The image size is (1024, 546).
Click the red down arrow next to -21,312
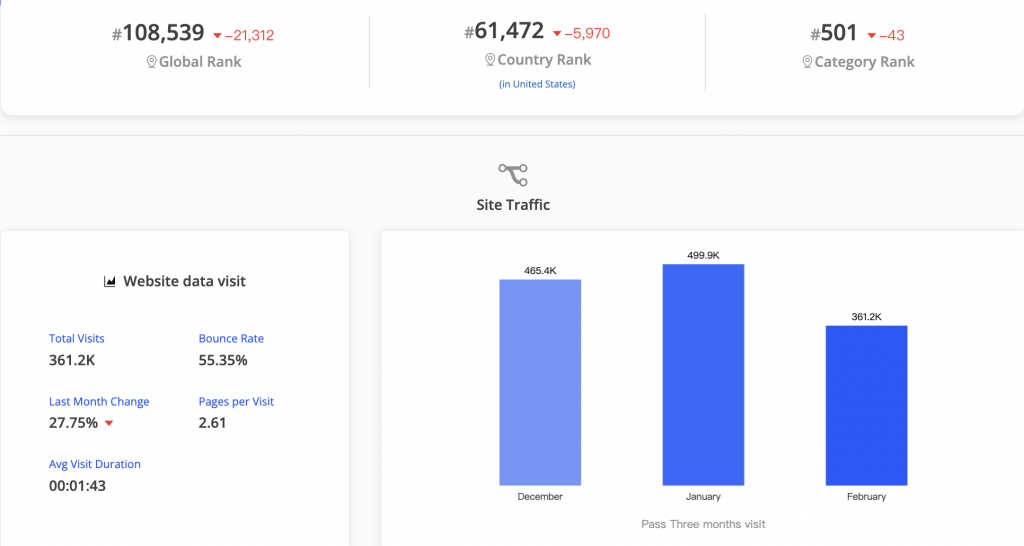click(217, 36)
